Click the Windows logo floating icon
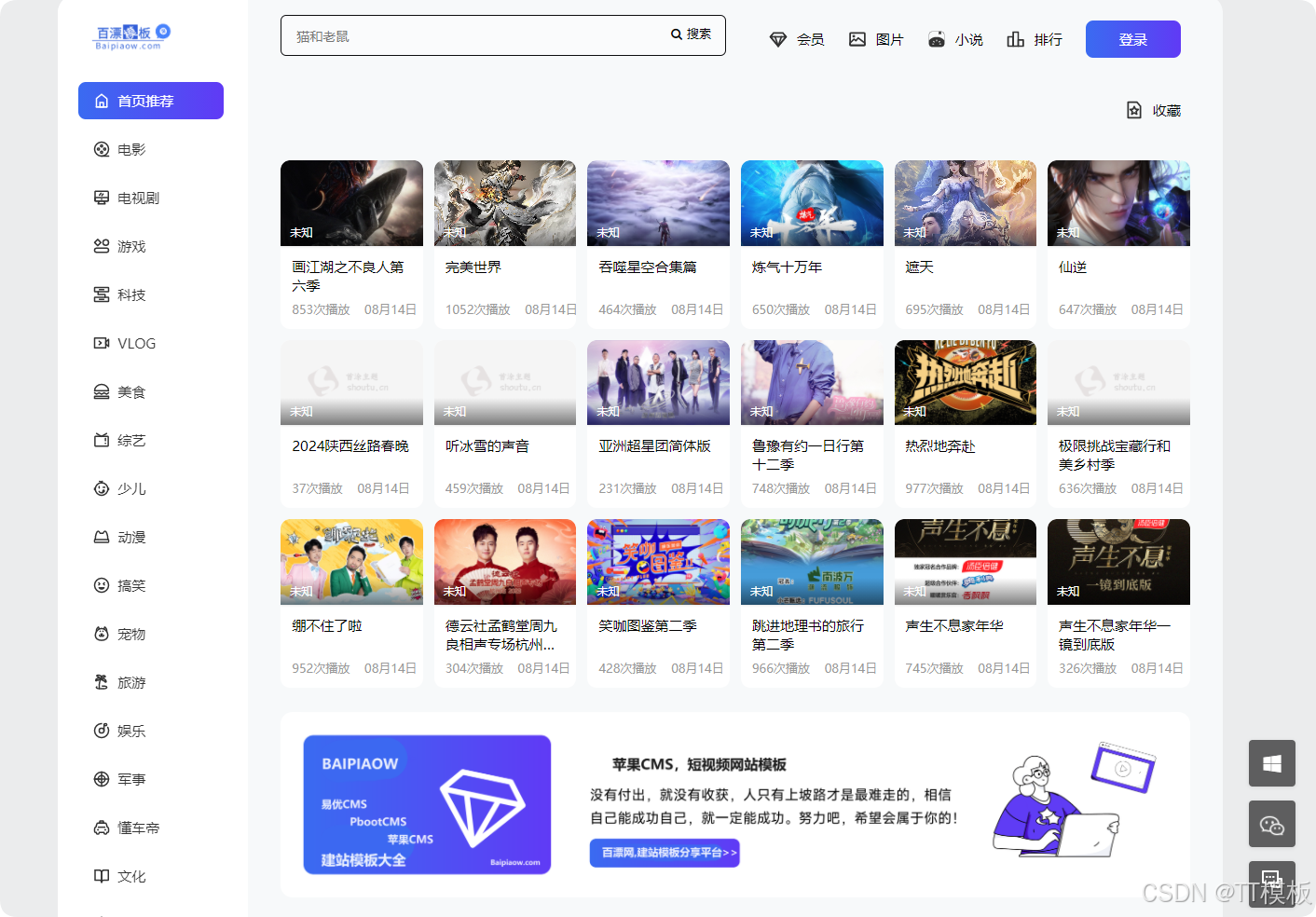Screen dimensions: 1316x917 click(x=1271, y=763)
